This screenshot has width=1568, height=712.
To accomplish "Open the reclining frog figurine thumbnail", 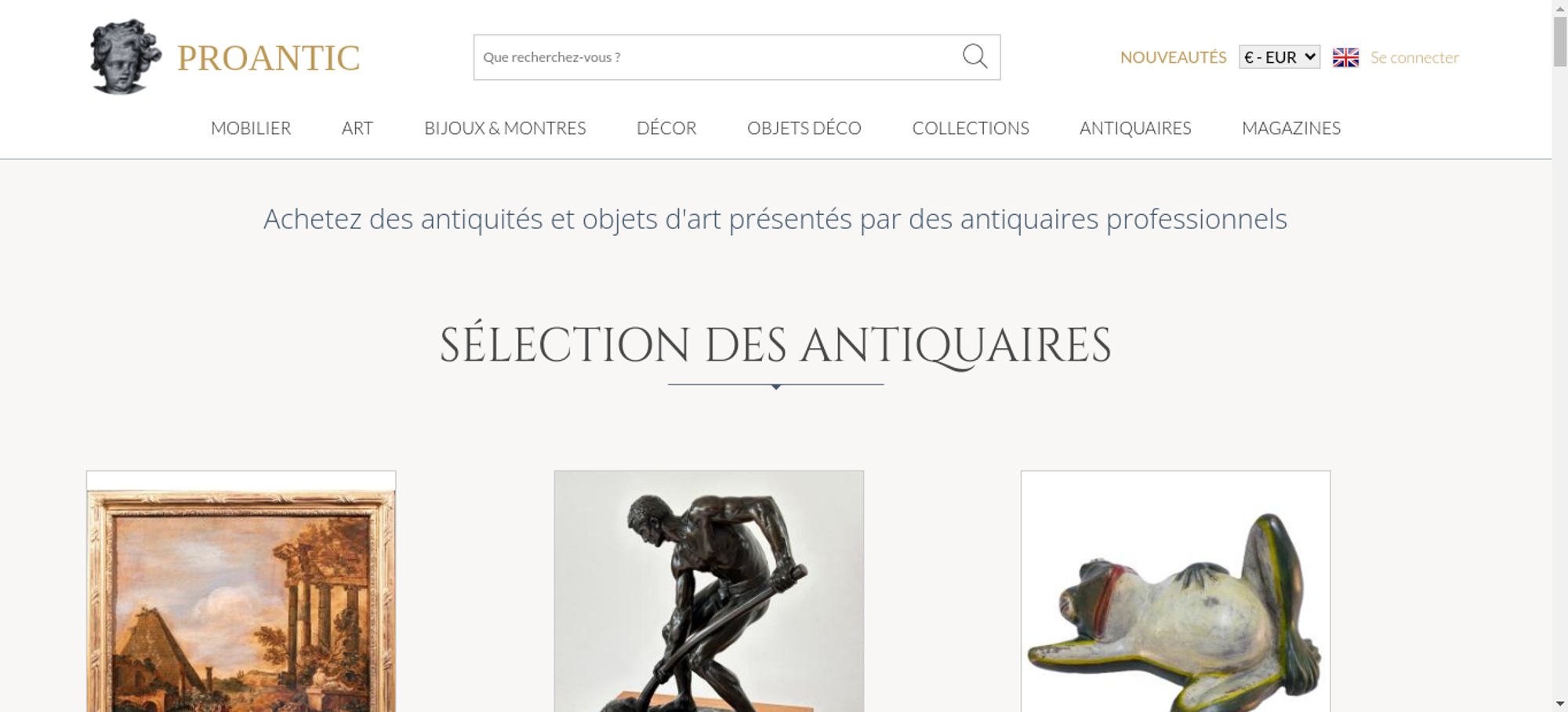I will [x=1175, y=591].
